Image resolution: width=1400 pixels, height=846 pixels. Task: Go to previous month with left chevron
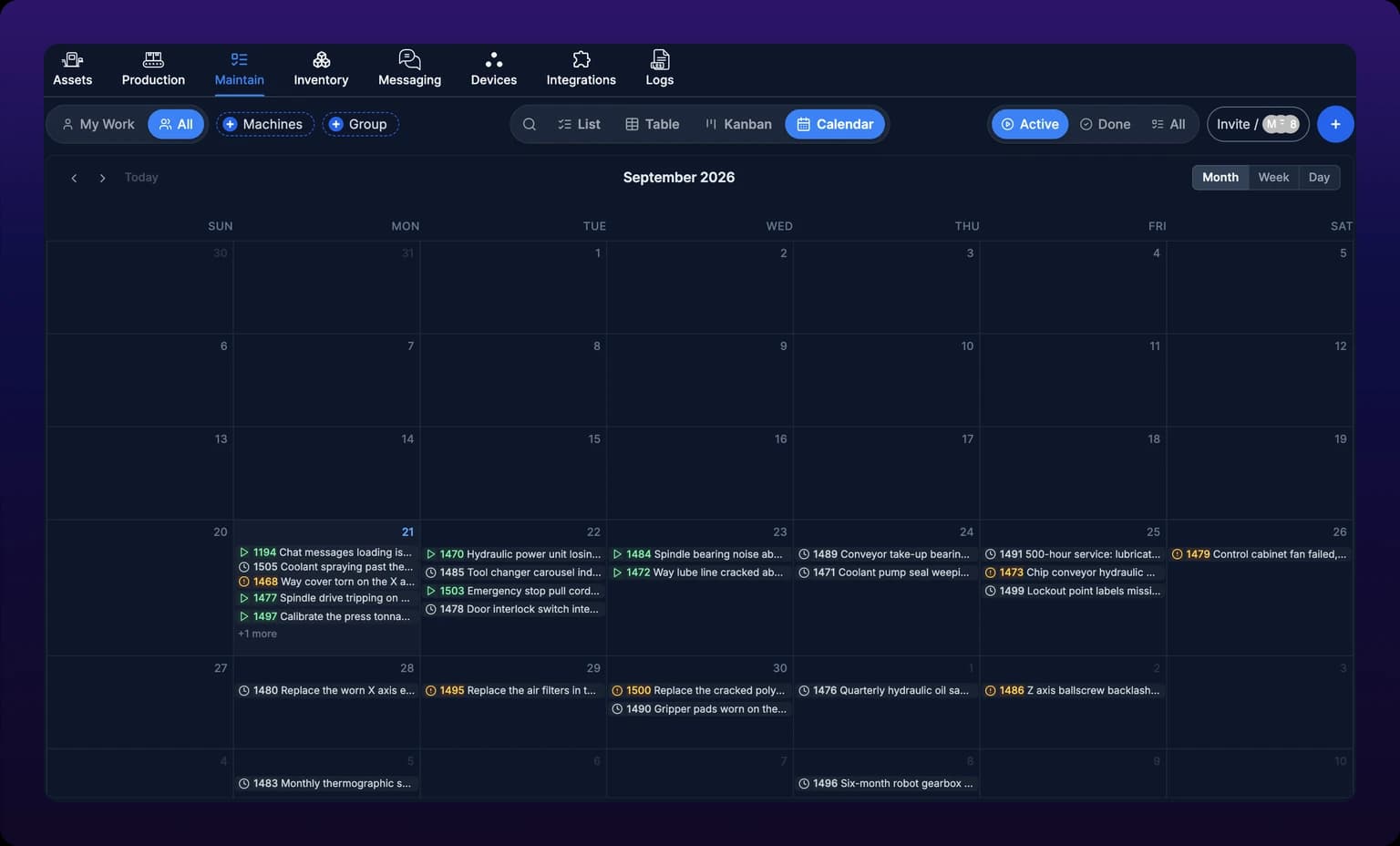(x=74, y=178)
